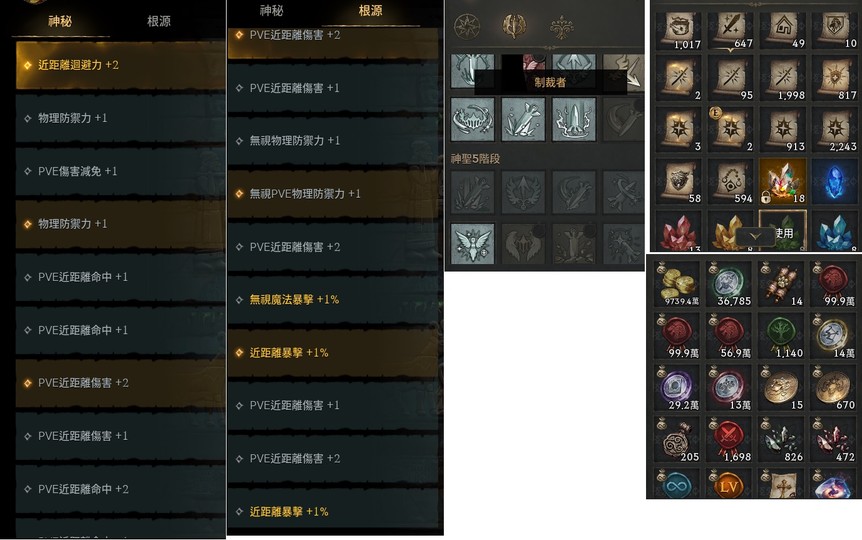Toggle the 近距離暴擊 +1% highlighted row
The image size is (862, 540).
point(333,352)
